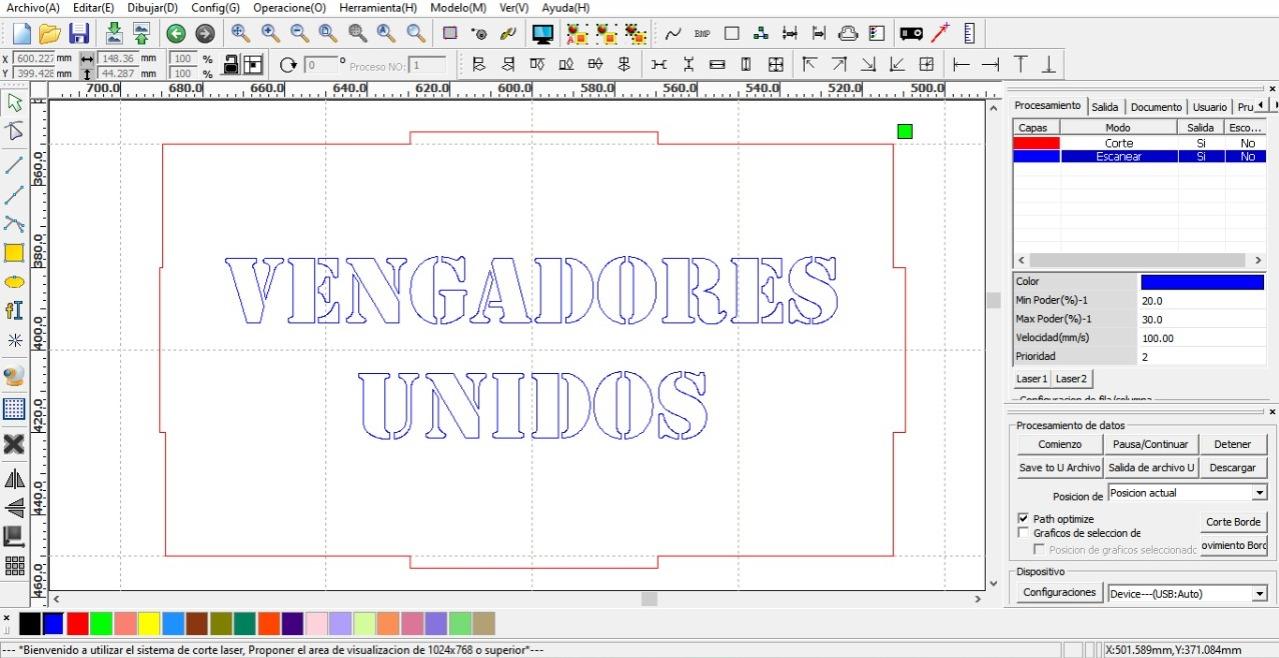Viewport: 1279px width, 658px height.
Task: Pick the red swatch in color palette
Action: pos(78,623)
